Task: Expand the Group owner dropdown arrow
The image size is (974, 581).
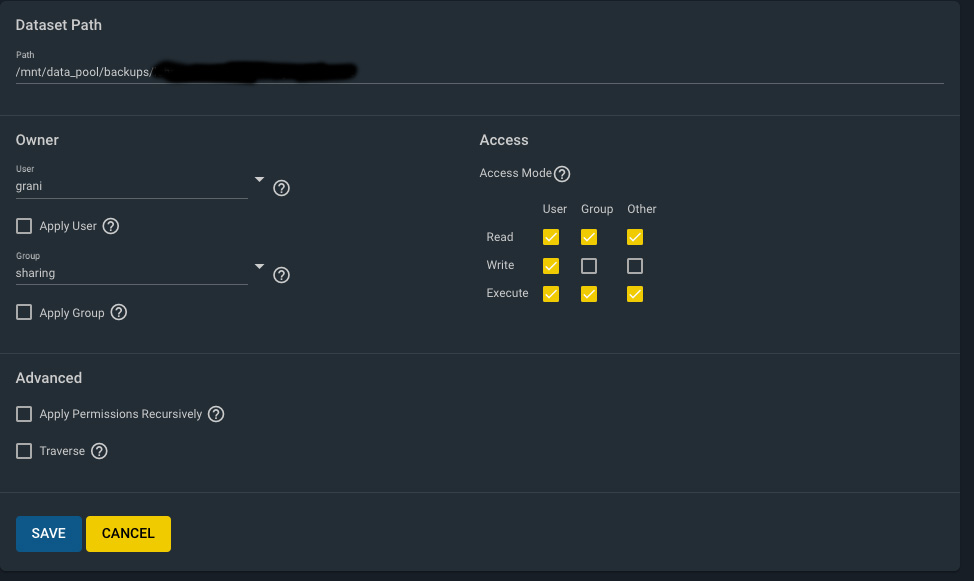Action: click(260, 267)
